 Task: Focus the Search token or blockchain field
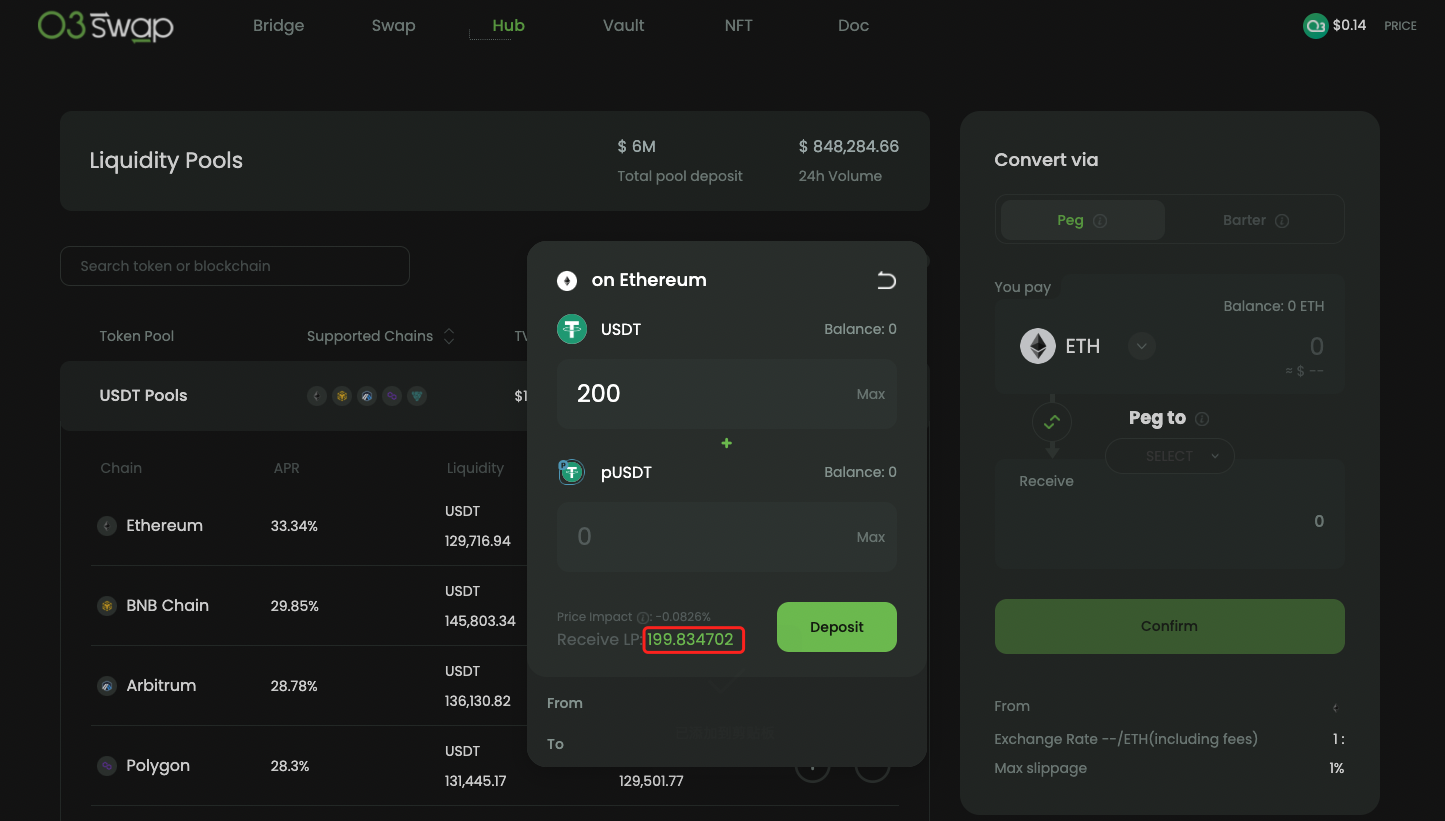coord(235,266)
